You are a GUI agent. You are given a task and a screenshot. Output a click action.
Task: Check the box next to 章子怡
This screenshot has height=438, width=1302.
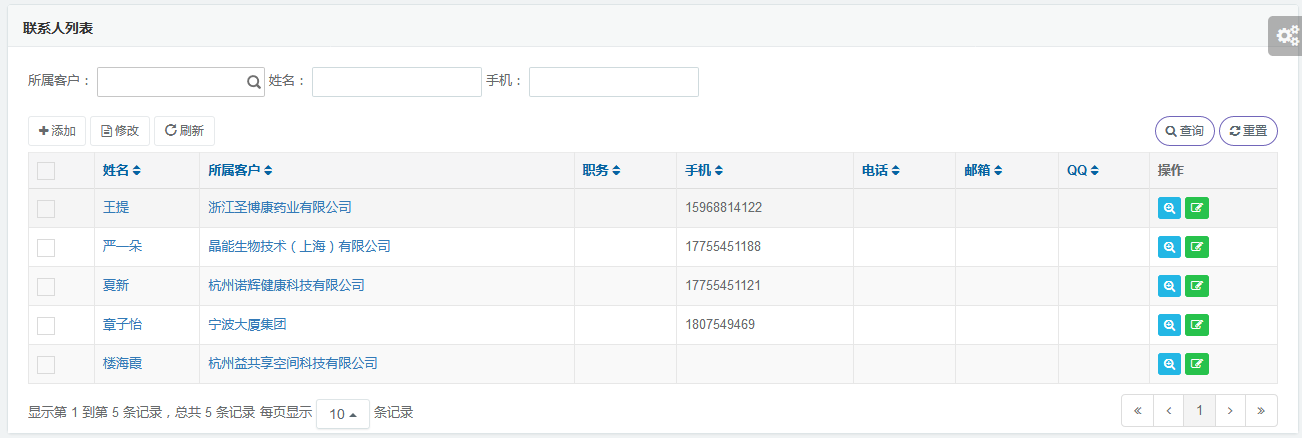[x=46, y=325]
